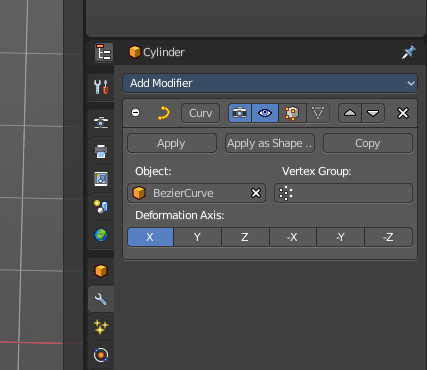Open the Physics properties tab
This screenshot has height=370, width=427.
[101, 355]
